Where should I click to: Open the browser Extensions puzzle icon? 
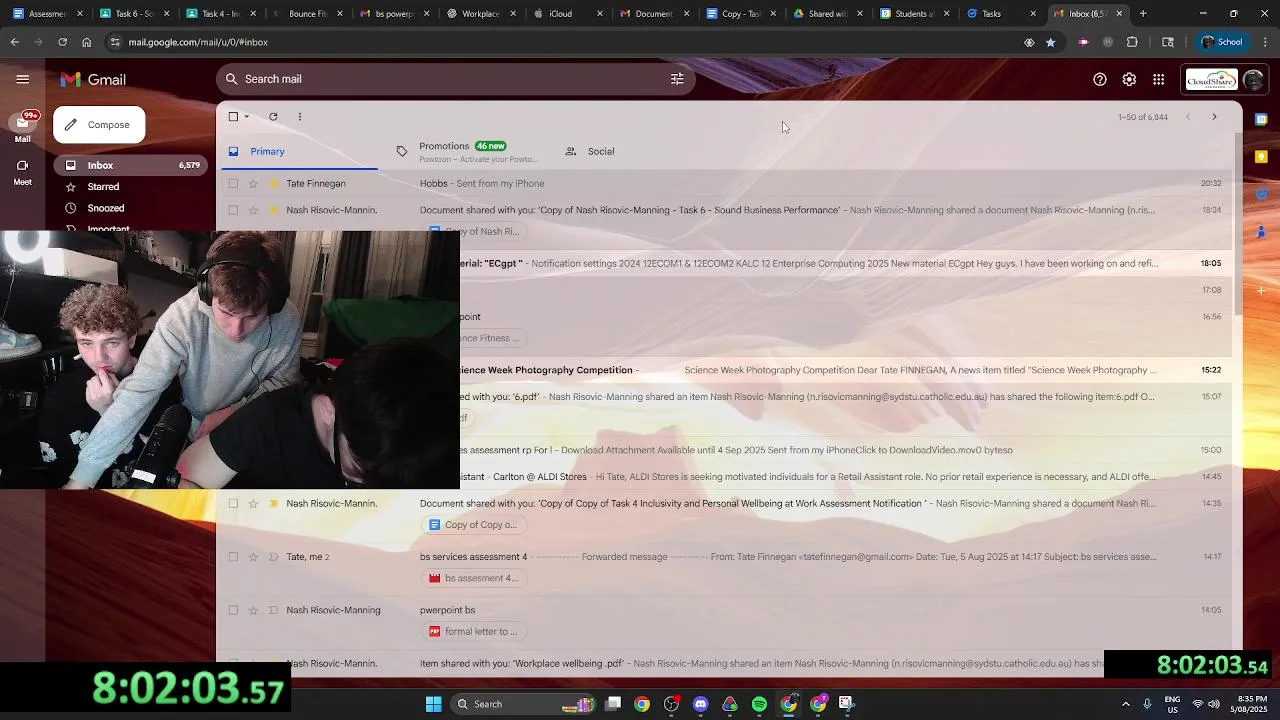pos(1132,42)
